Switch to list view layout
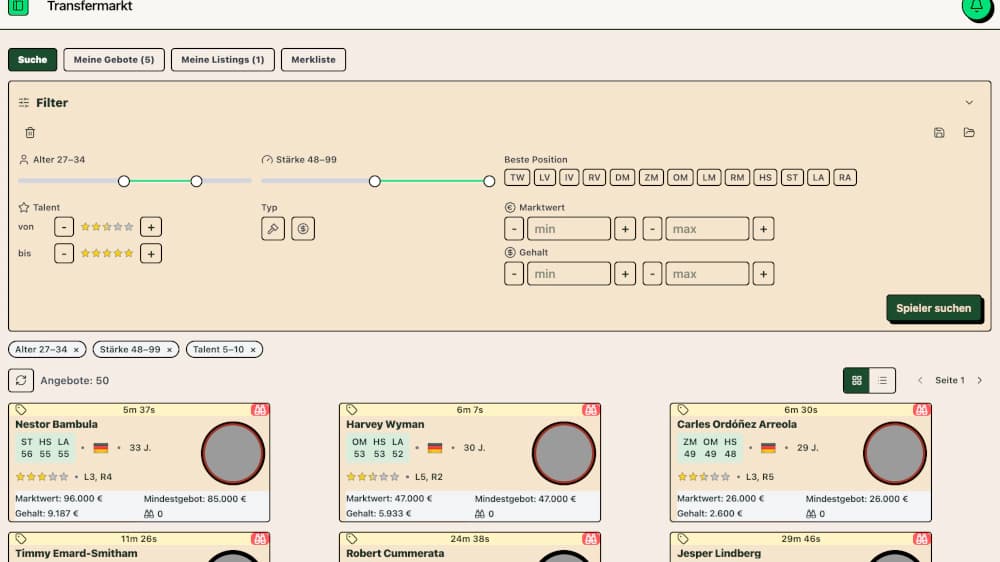Image resolution: width=1000 pixels, height=562 pixels. pos(882,380)
